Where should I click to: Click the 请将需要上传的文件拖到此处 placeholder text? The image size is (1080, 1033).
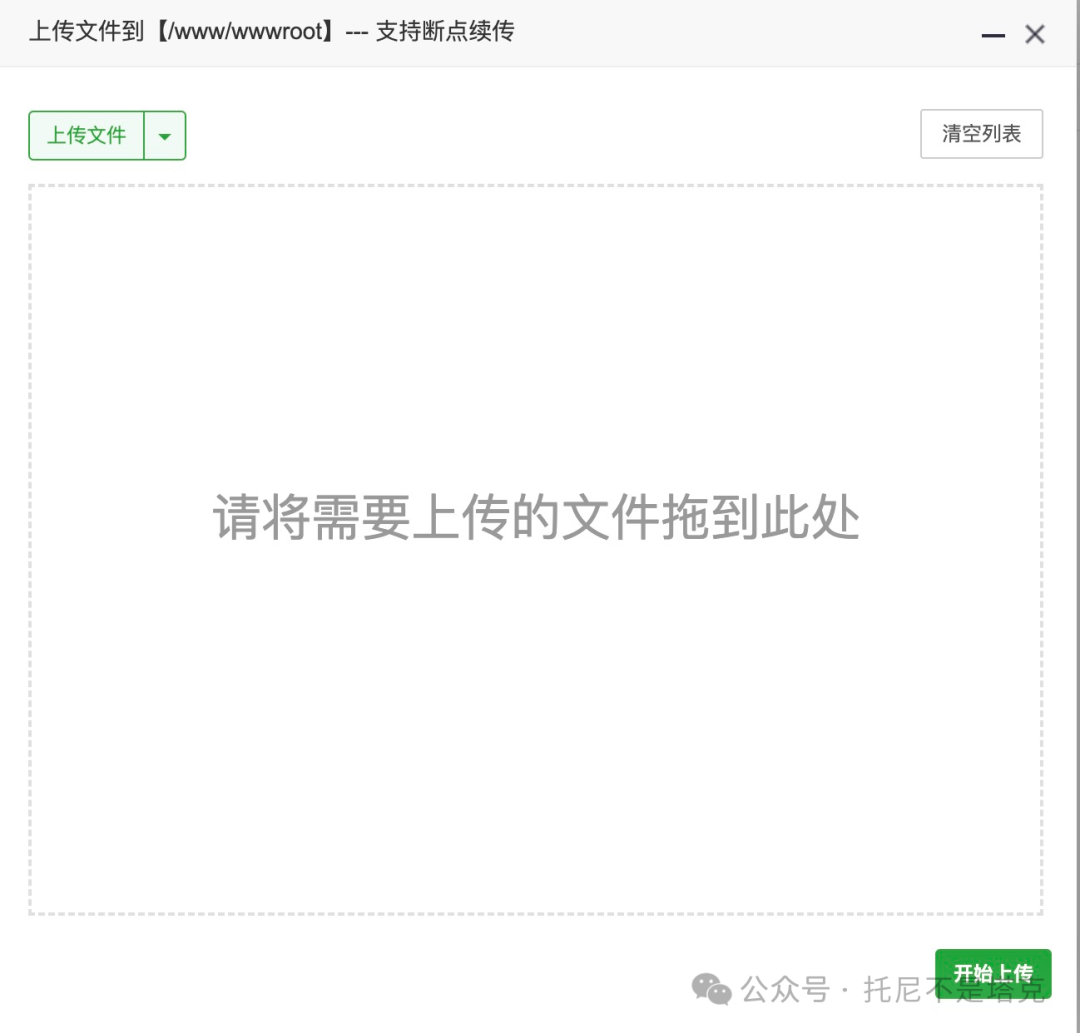click(x=536, y=517)
